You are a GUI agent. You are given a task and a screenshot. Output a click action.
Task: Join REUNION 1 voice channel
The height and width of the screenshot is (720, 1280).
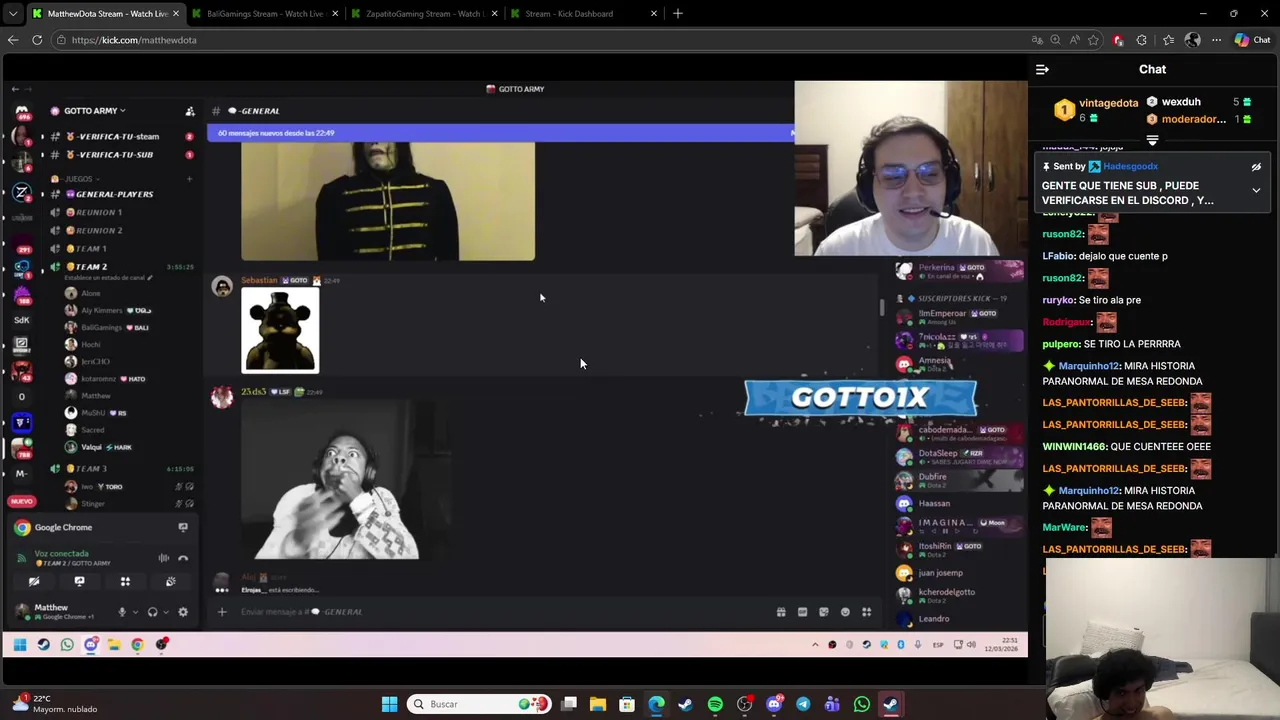[x=100, y=212]
